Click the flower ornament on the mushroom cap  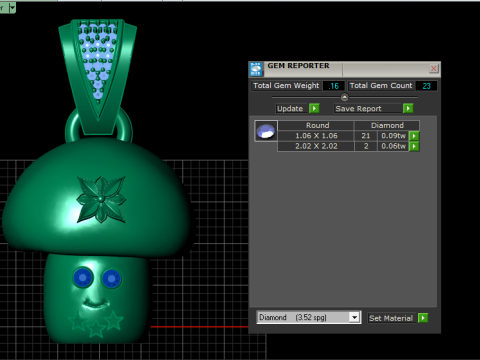(x=101, y=199)
